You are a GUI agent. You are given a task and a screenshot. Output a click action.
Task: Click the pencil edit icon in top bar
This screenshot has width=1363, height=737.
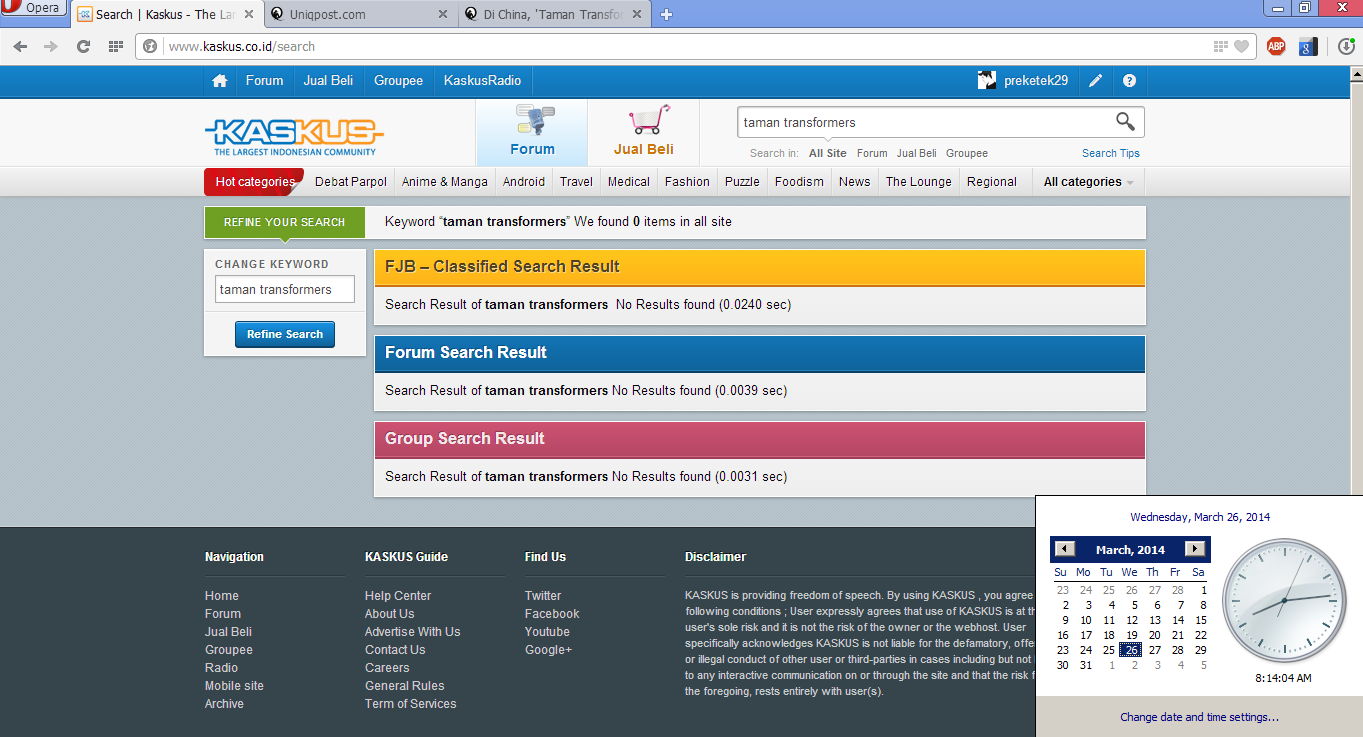click(1096, 81)
